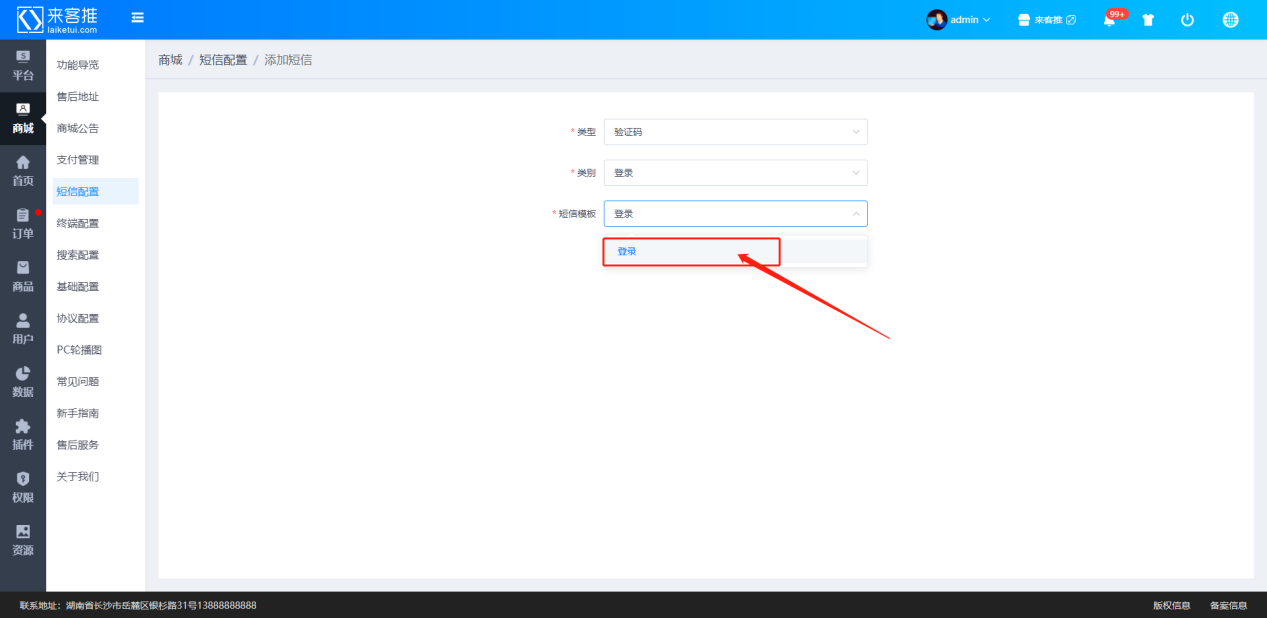Viewport: 1267px width, 618px height.
Task: Select 商城公告 menu item
Action: pyautogui.click(x=95, y=128)
